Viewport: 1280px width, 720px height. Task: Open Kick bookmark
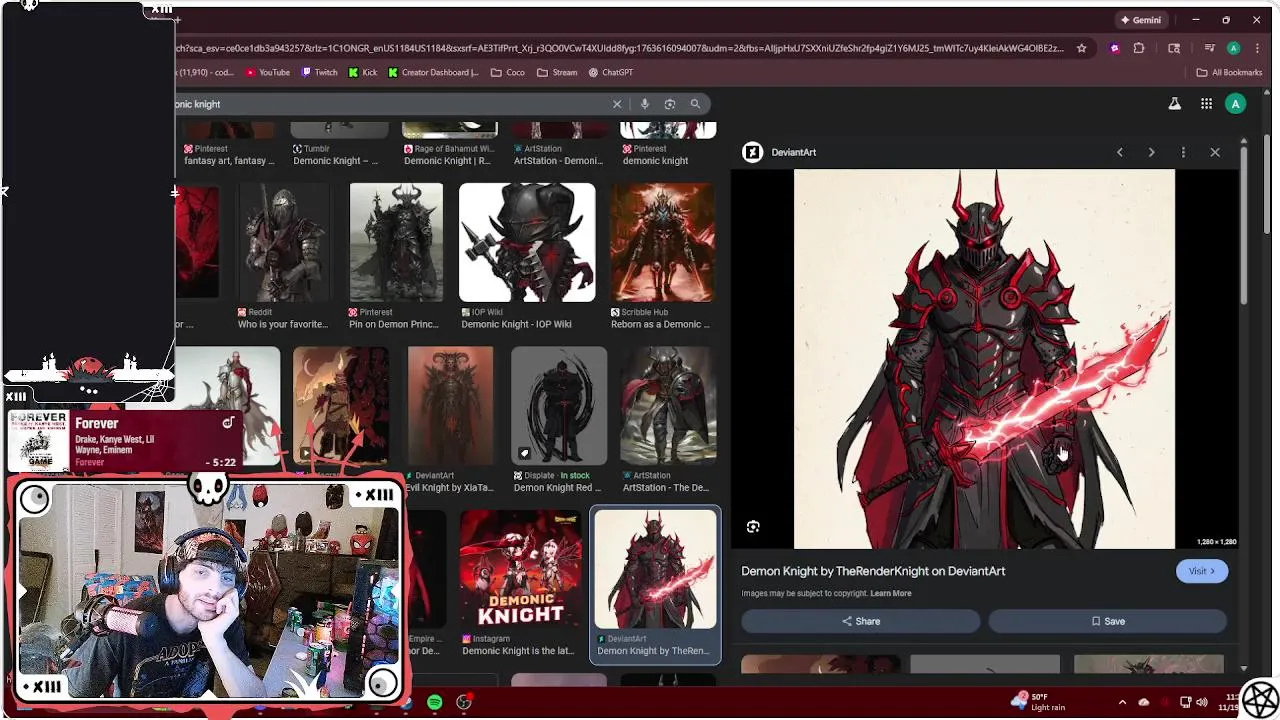tap(363, 72)
